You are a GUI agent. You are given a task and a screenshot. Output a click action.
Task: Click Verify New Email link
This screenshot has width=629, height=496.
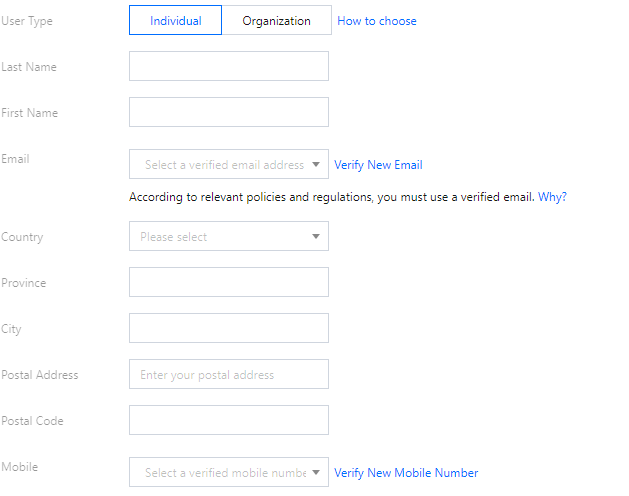[378, 165]
